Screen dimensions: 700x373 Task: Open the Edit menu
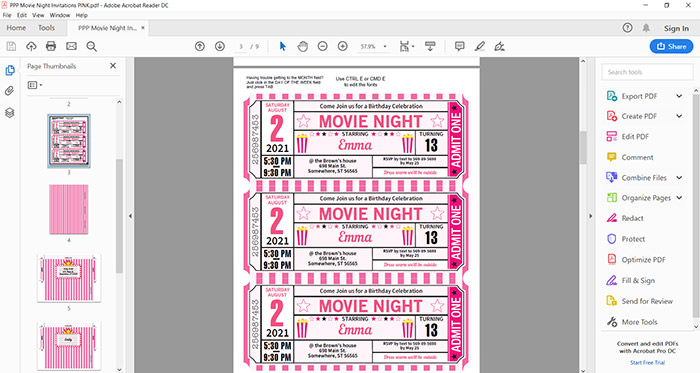pos(22,15)
